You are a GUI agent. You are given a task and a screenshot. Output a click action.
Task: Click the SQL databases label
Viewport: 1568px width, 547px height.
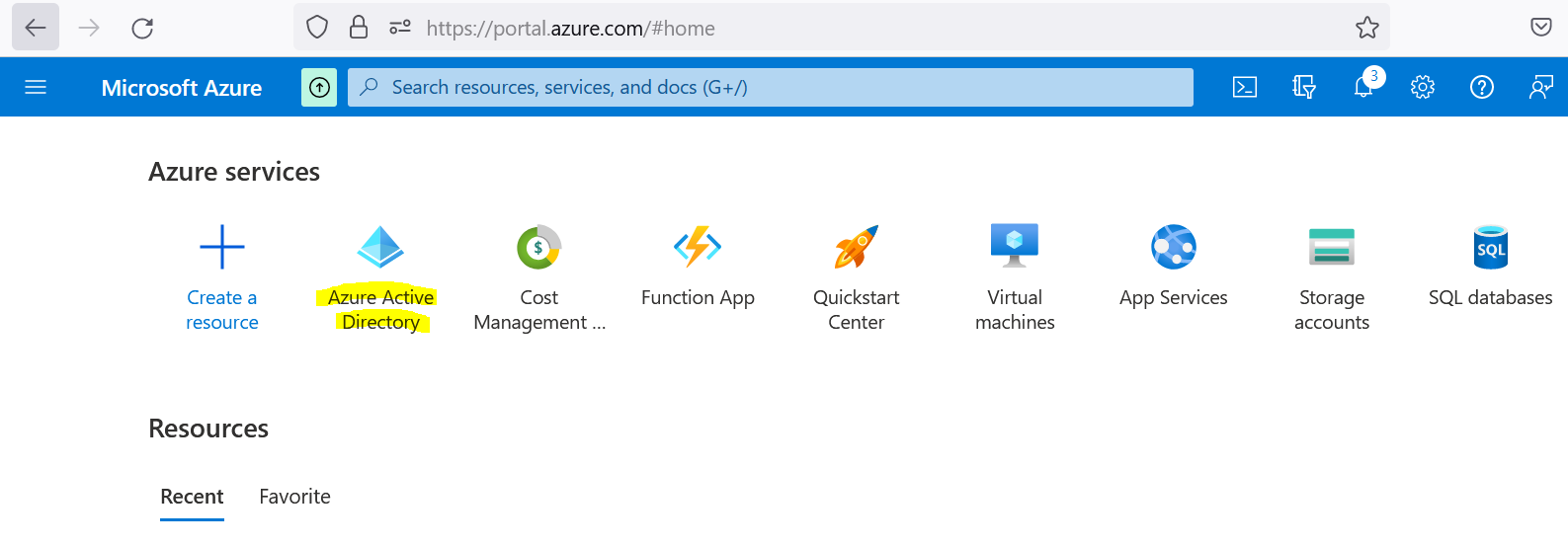click(1491, 297)
